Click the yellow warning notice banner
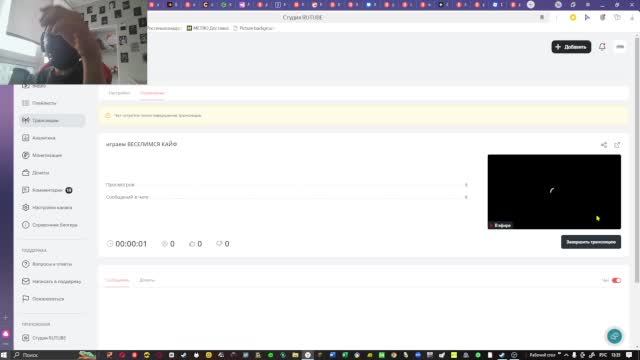 [363, 116]
